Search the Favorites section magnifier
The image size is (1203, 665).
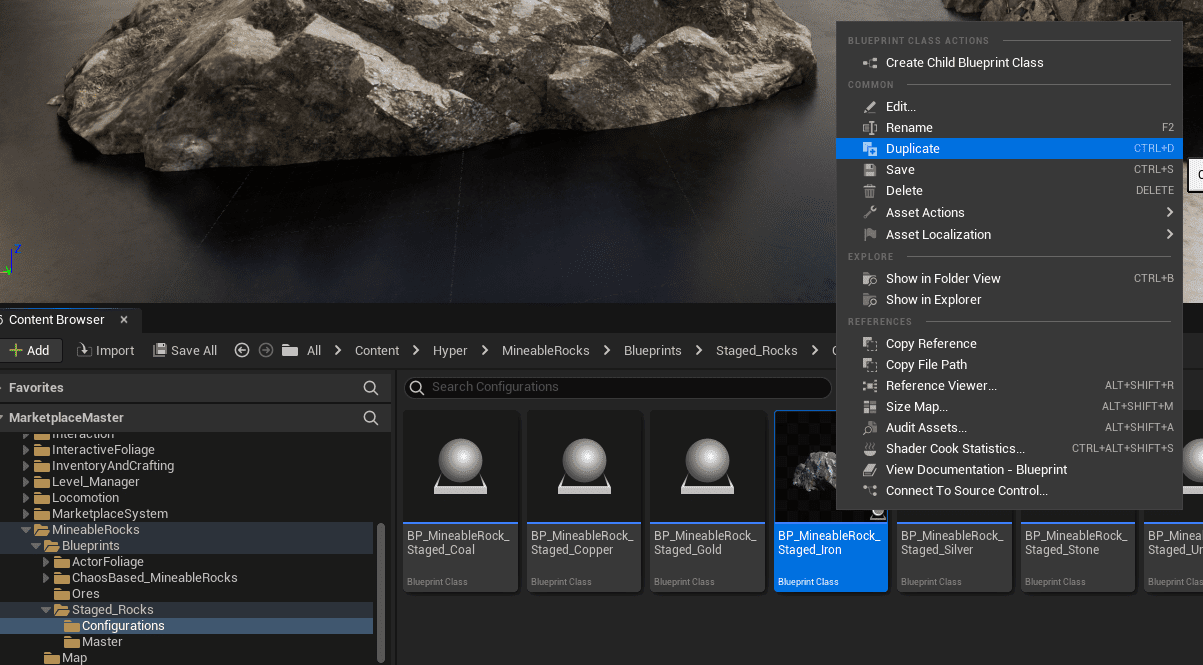point(371,388)
